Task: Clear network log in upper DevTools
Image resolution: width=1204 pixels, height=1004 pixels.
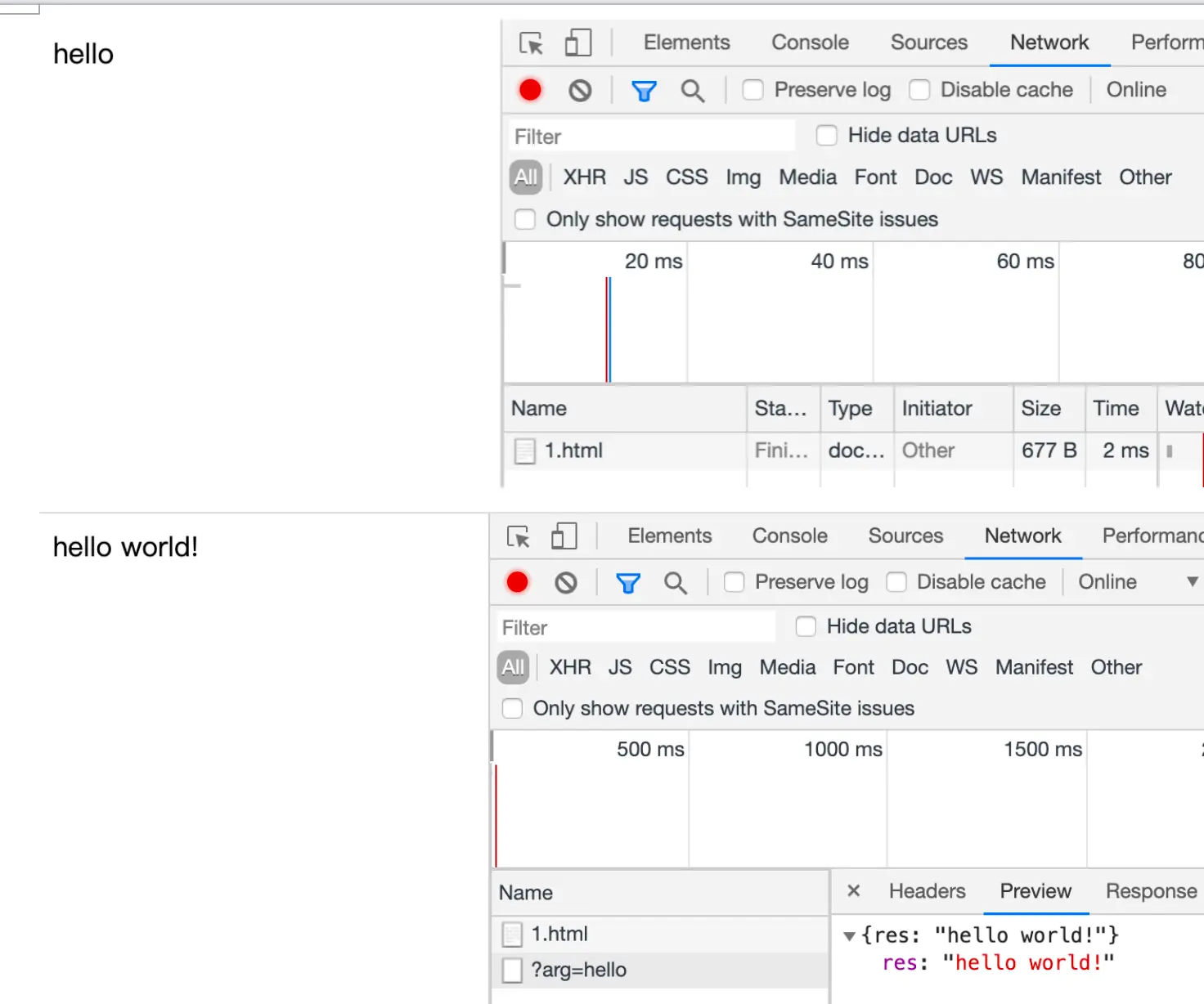Action: [580, 90]
